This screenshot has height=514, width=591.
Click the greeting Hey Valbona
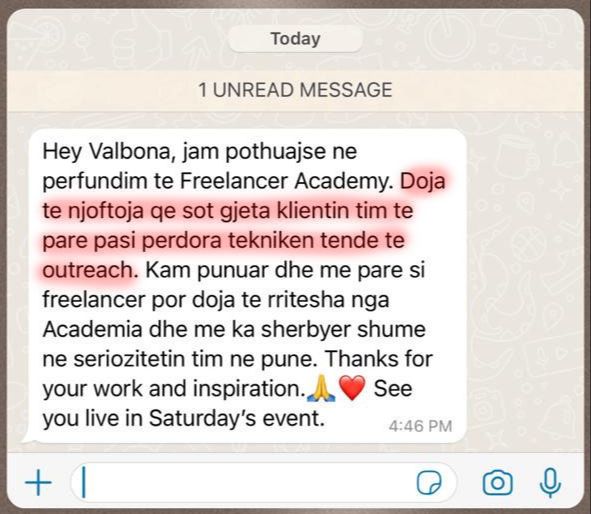click(106, 151)
